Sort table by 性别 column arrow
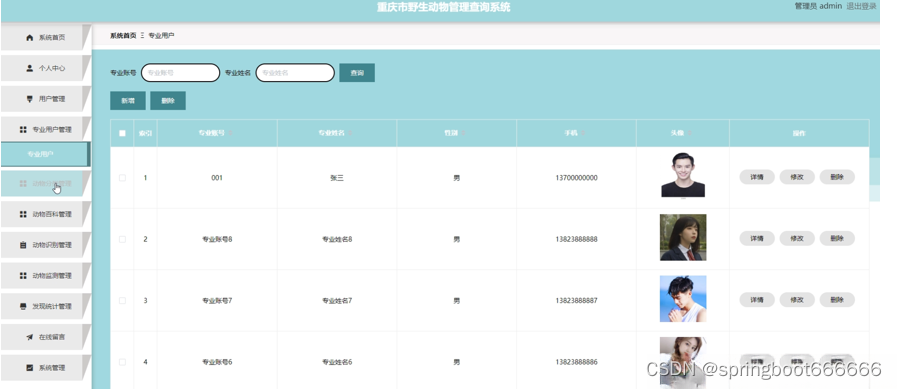 click(464, 133)
